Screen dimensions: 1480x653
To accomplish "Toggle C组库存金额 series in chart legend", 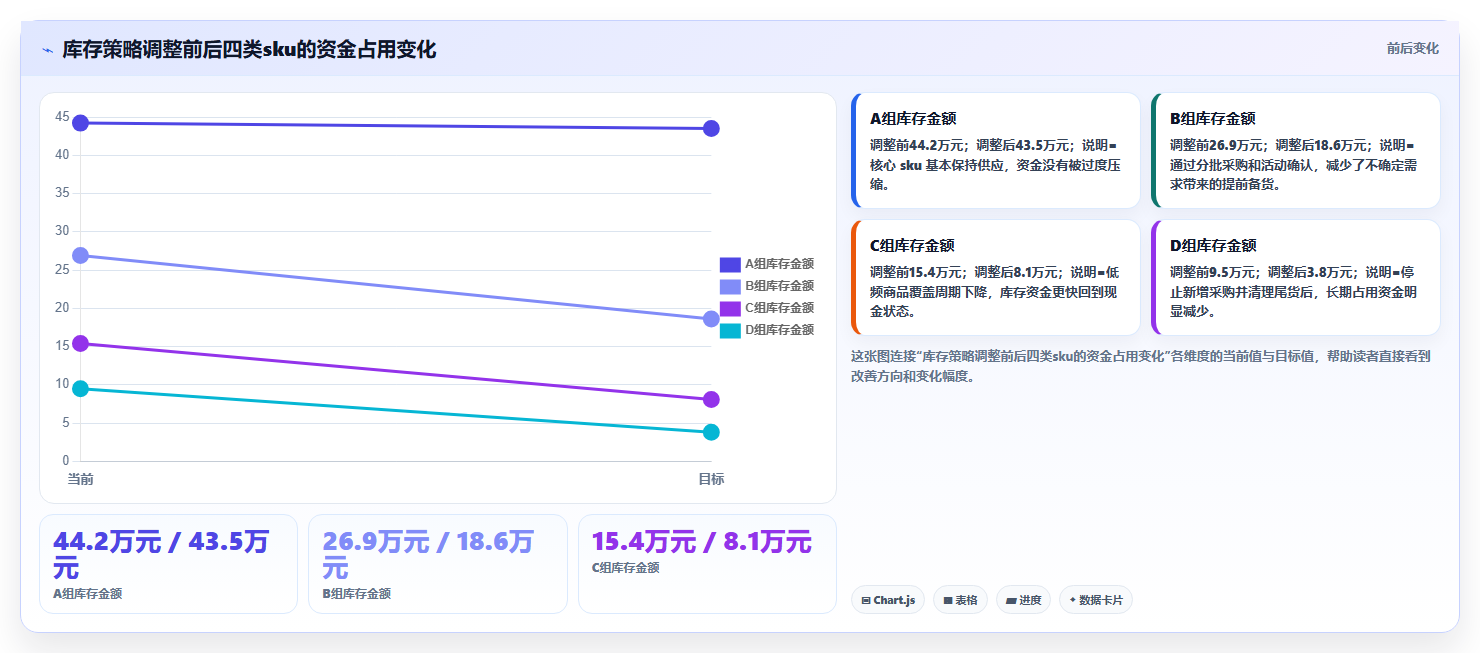I will (x=767, y=308).
